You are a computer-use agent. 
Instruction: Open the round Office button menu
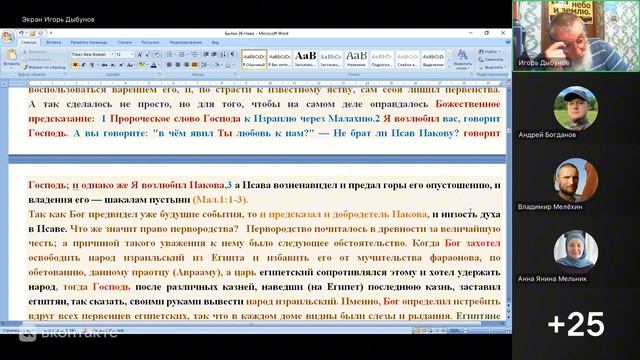tap(8, 37)
